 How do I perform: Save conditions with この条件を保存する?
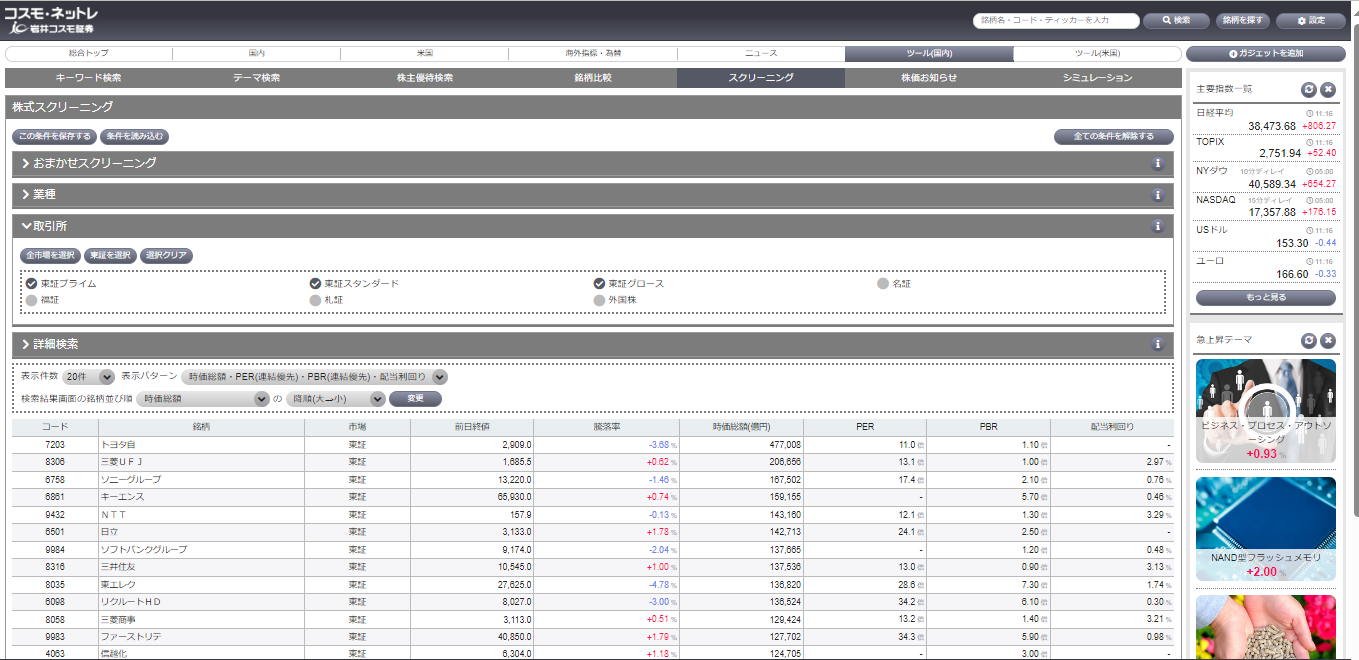54,137
